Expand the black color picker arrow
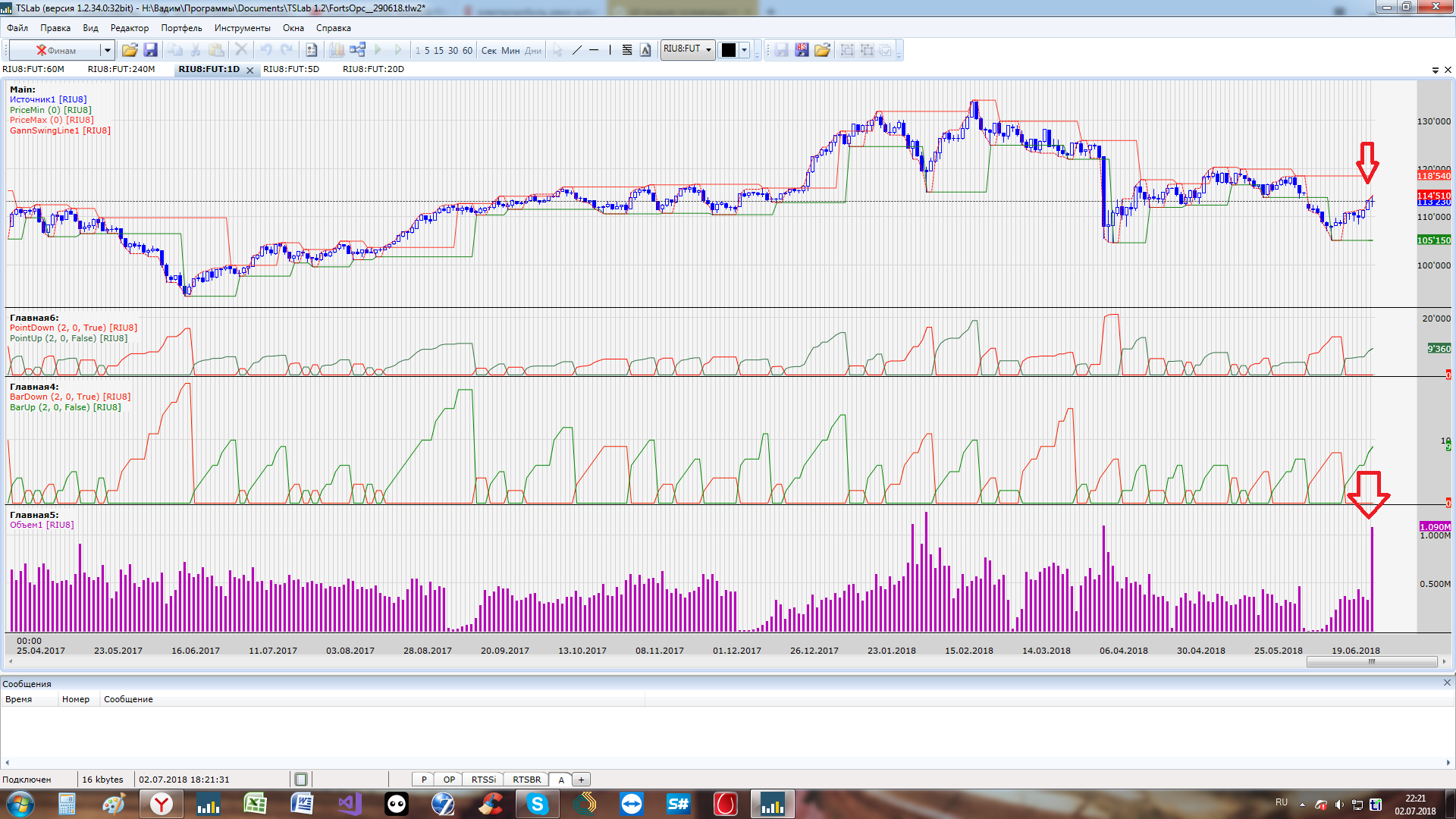Viewport: 1456px width, 819px height. (745, 50)
